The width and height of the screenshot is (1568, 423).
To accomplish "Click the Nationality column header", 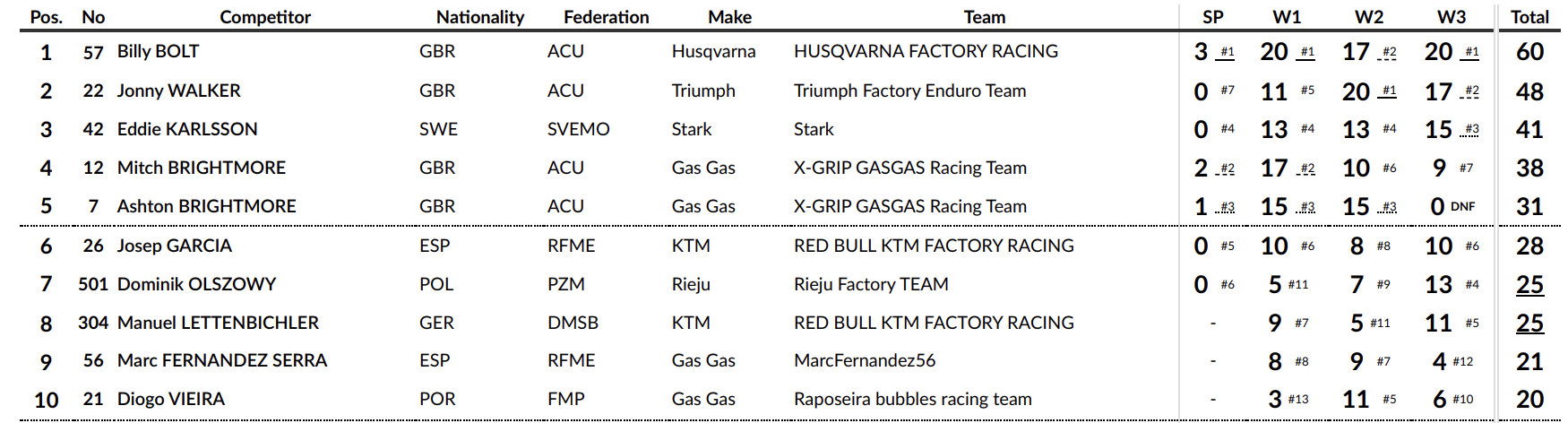I will [480, 17].
